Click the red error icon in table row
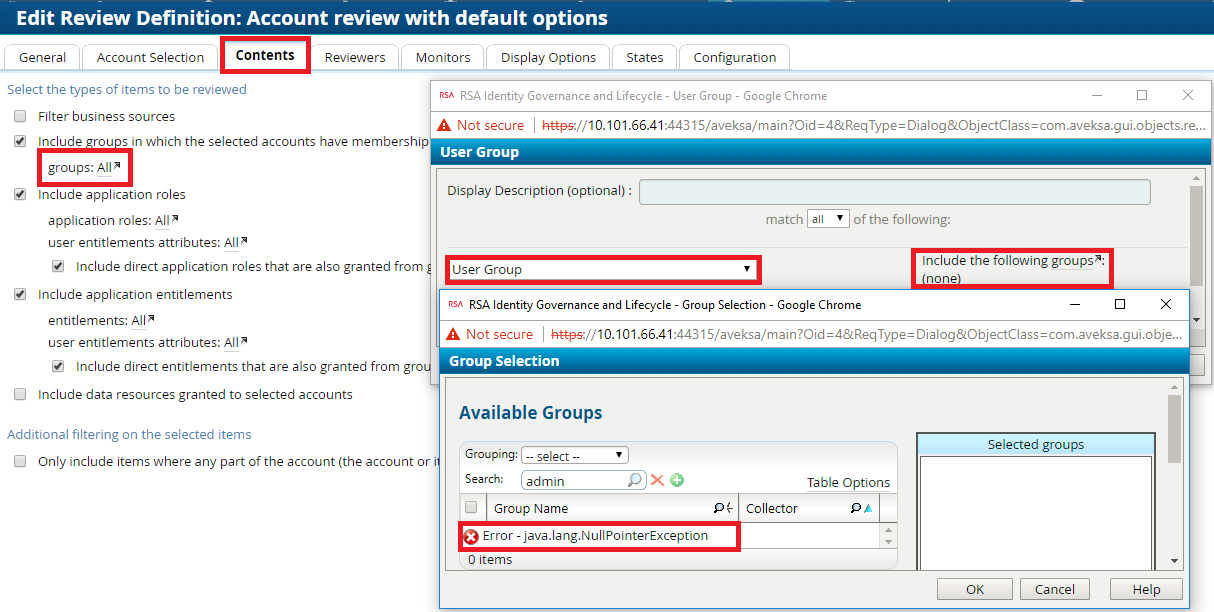The image size is (1214, 612). tap(471, 537)
